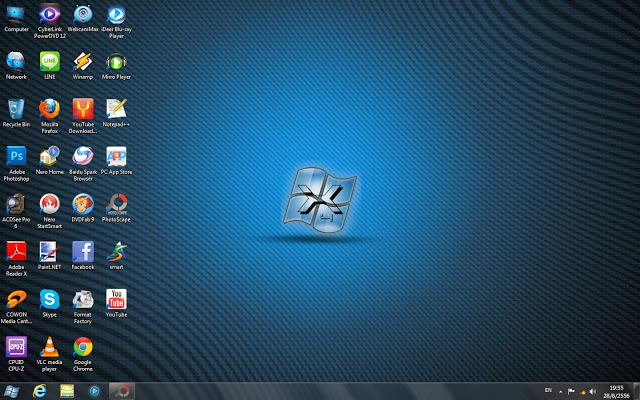Open the EN language bar indicator
This screenshot has width=640, height=400.
(548, 391)
